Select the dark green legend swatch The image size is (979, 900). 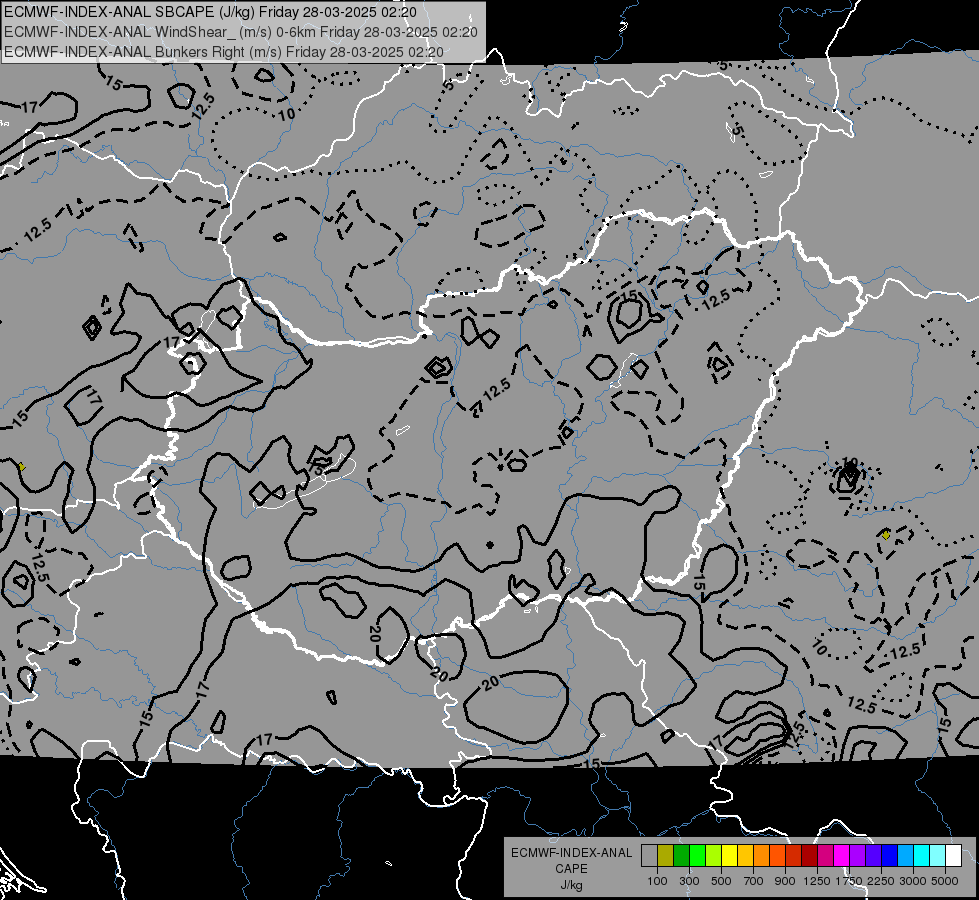681,856
